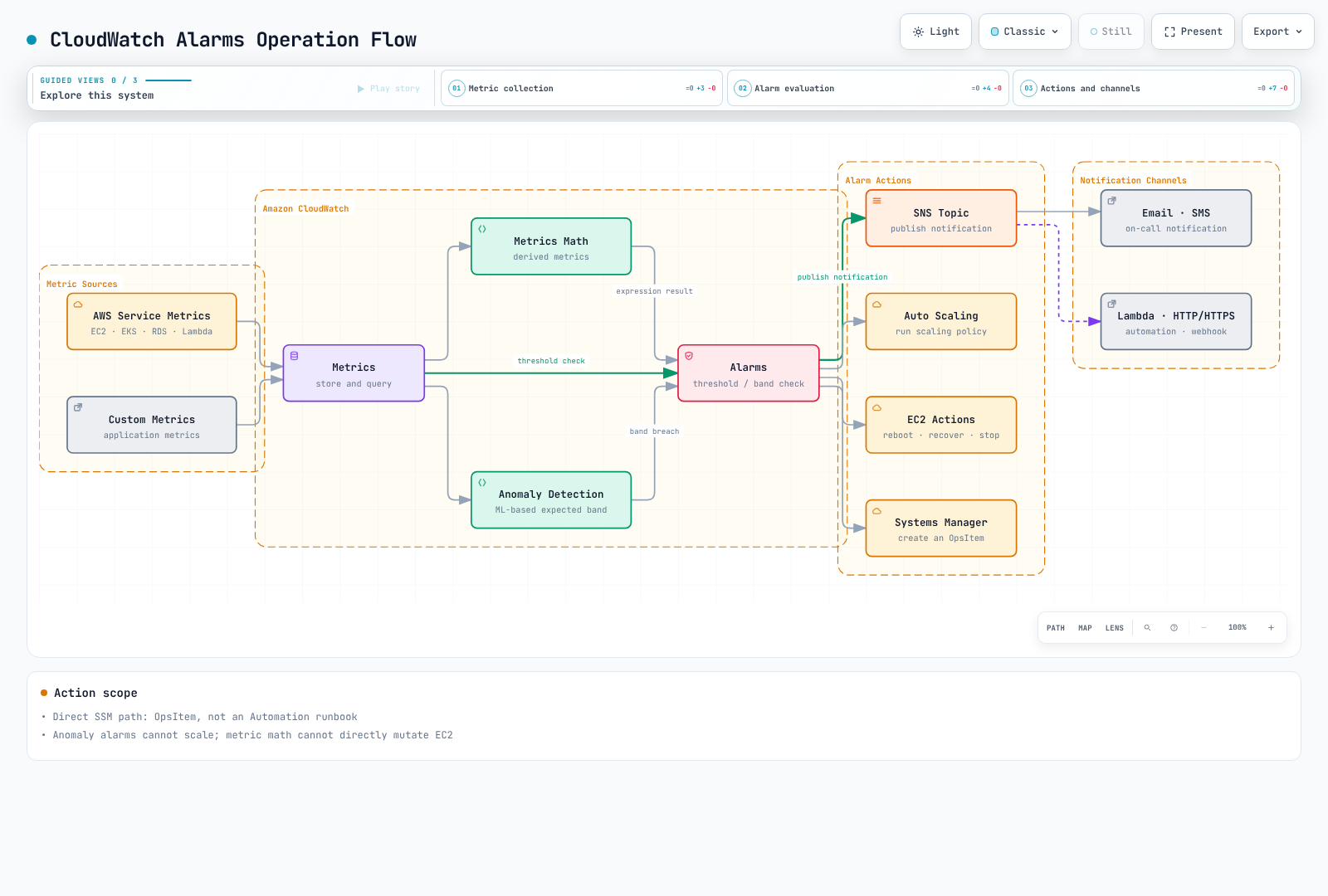Click cloud icon on EC2 Actions node
The width and height of the screenshot is (1328, 896).
point(876,407)
